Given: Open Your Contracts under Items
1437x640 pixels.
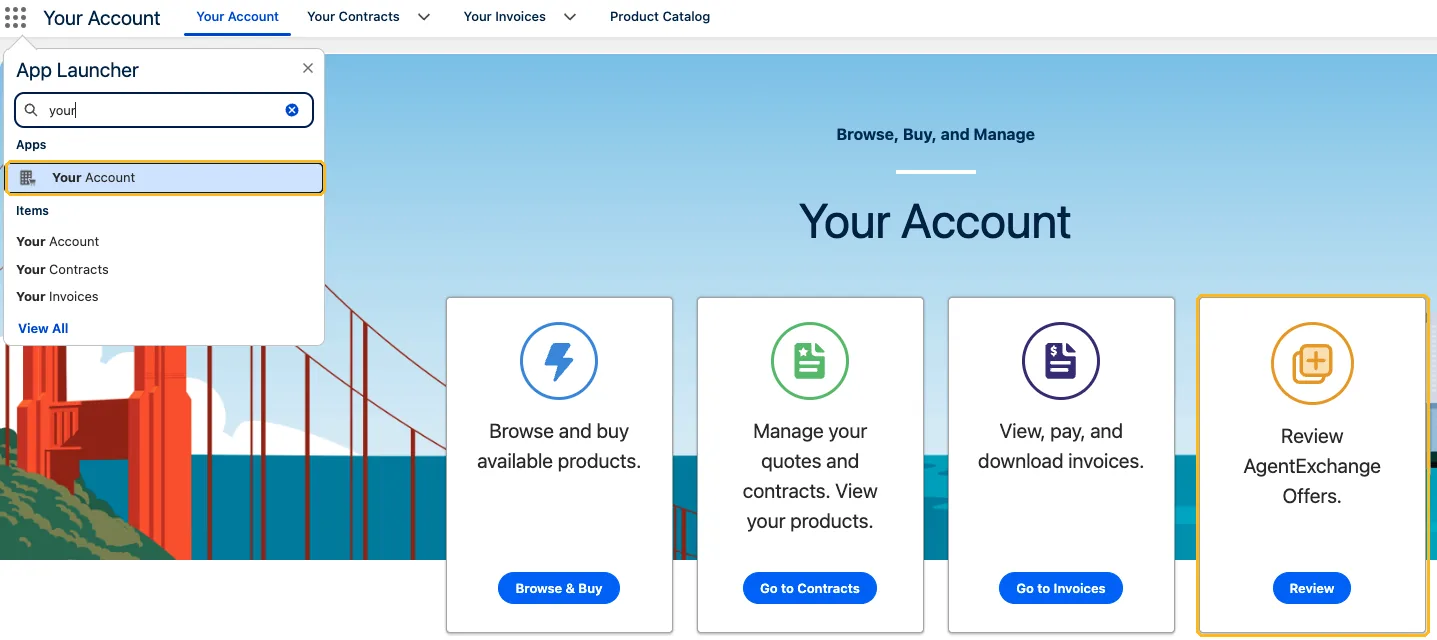Looking at the screenshot, I should 62,270.
